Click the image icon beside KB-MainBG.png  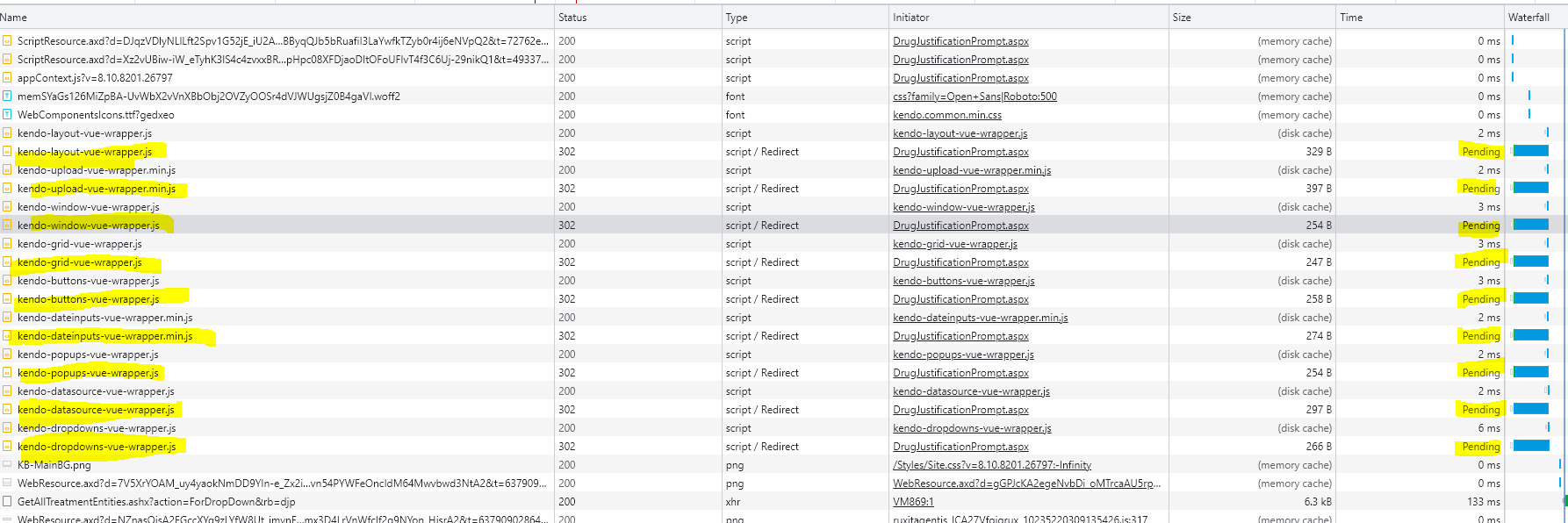pyautogui.click(x=7, y=465)
